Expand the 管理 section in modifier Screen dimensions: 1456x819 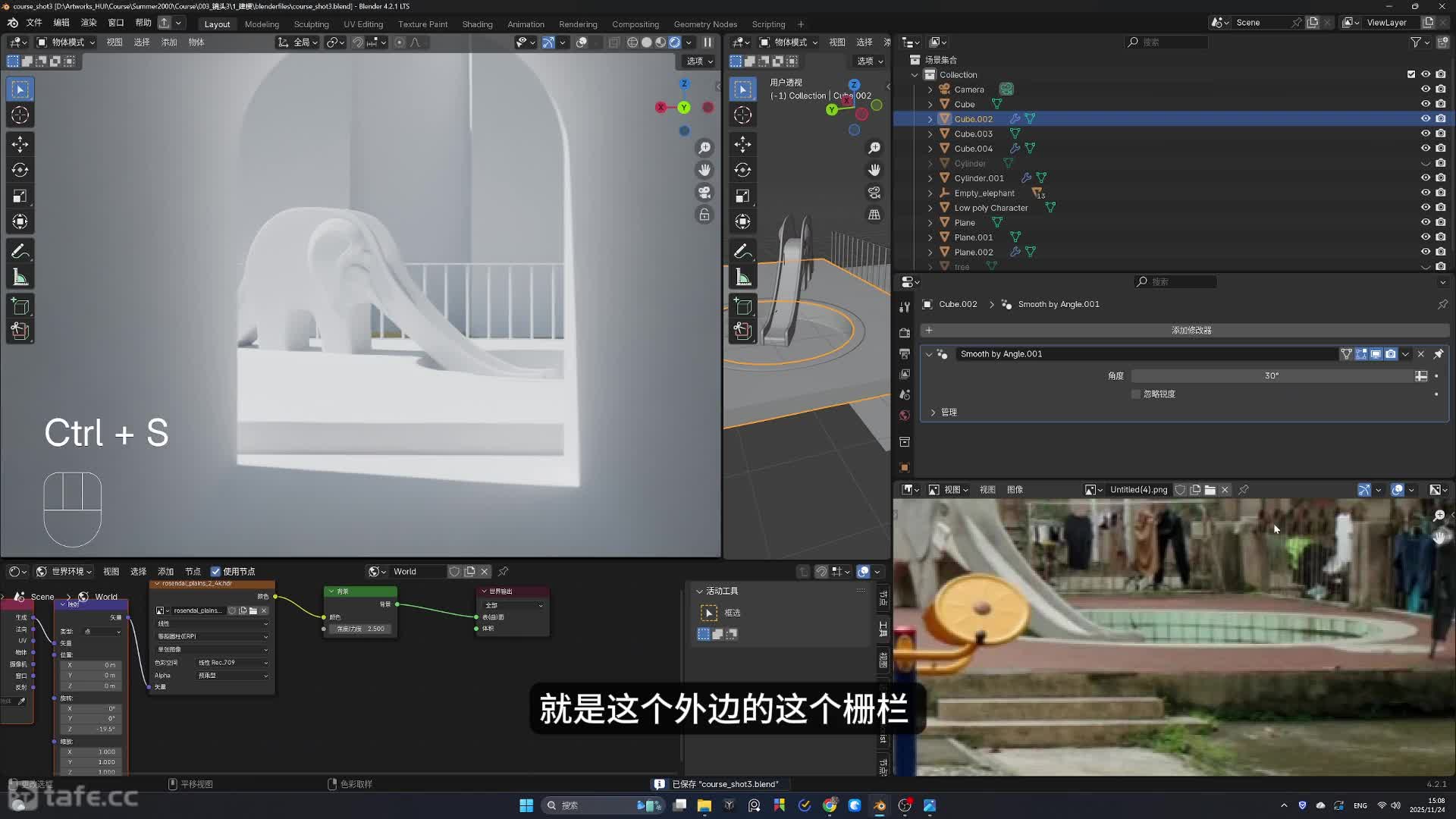pos(934,413)
